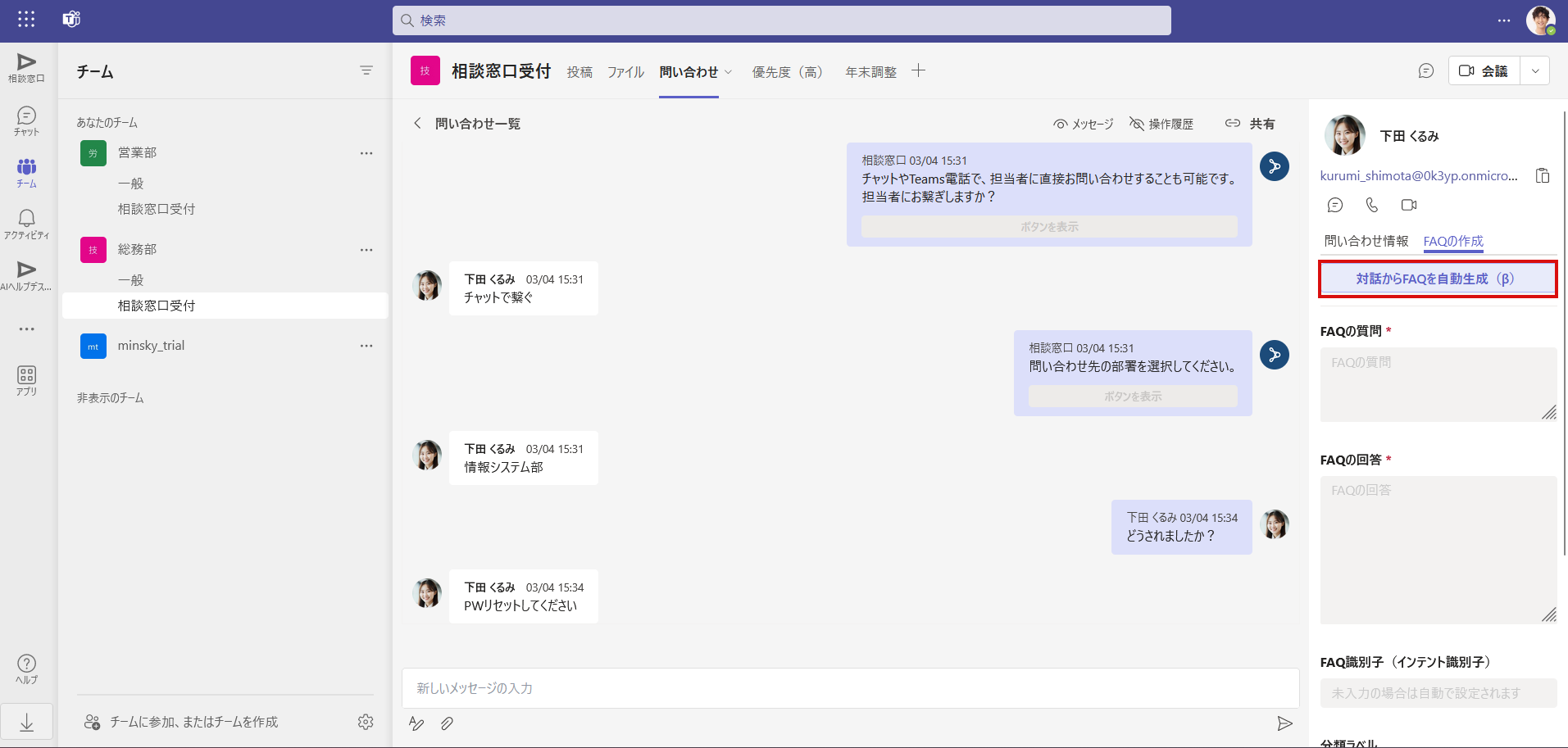Screen dimensions: 1568x748
Task: Open channel conversation panel icon
Action: [x=1426, y=71]
